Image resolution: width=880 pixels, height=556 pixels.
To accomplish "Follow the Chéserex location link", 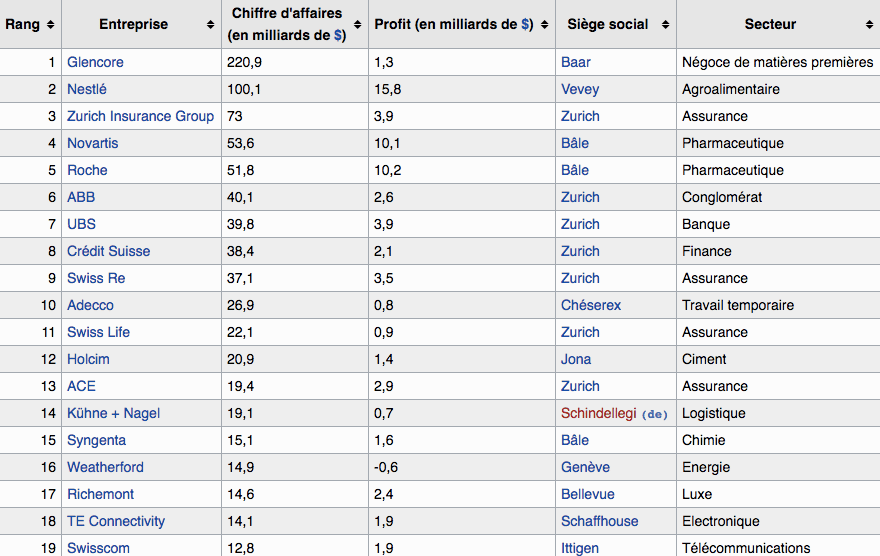I will tap(590, 305).
